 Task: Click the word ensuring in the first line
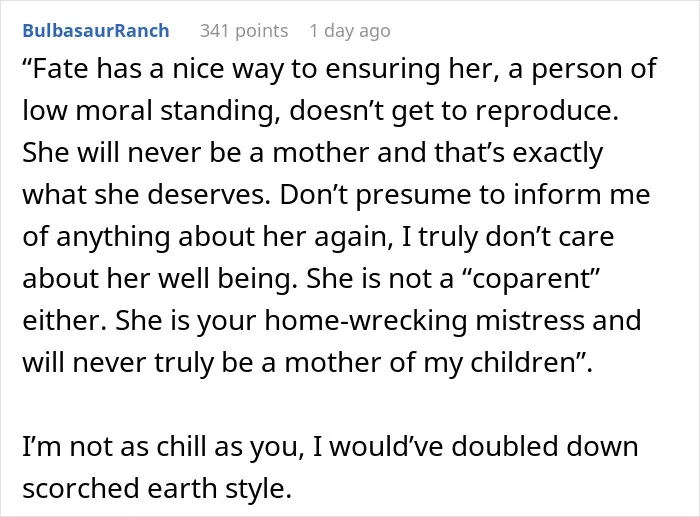coord(383,70)
